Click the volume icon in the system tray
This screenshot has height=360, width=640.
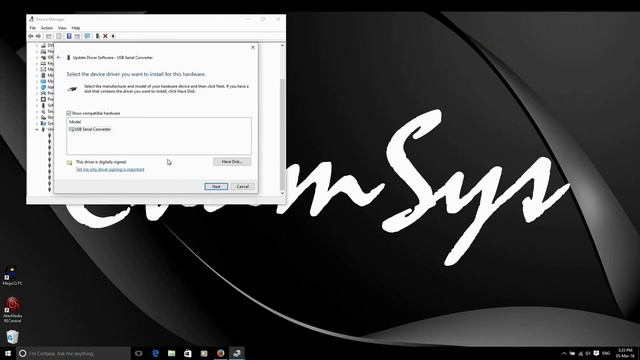click(x=588, y=353)
